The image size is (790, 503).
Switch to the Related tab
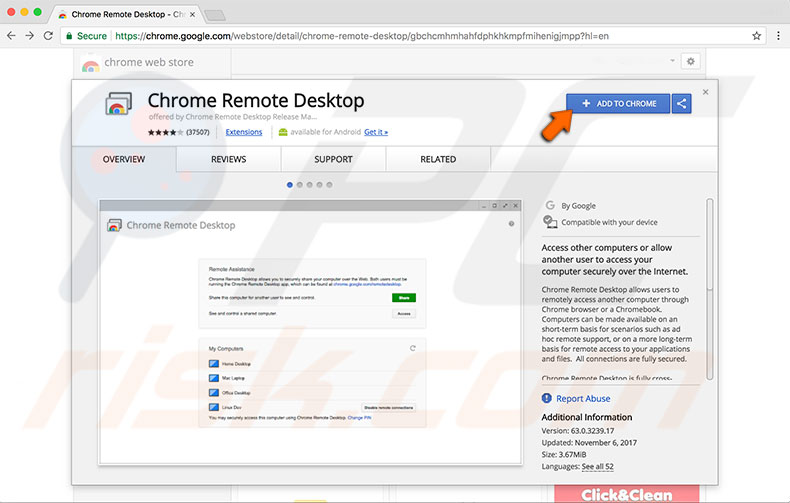[x=438, y=159]
